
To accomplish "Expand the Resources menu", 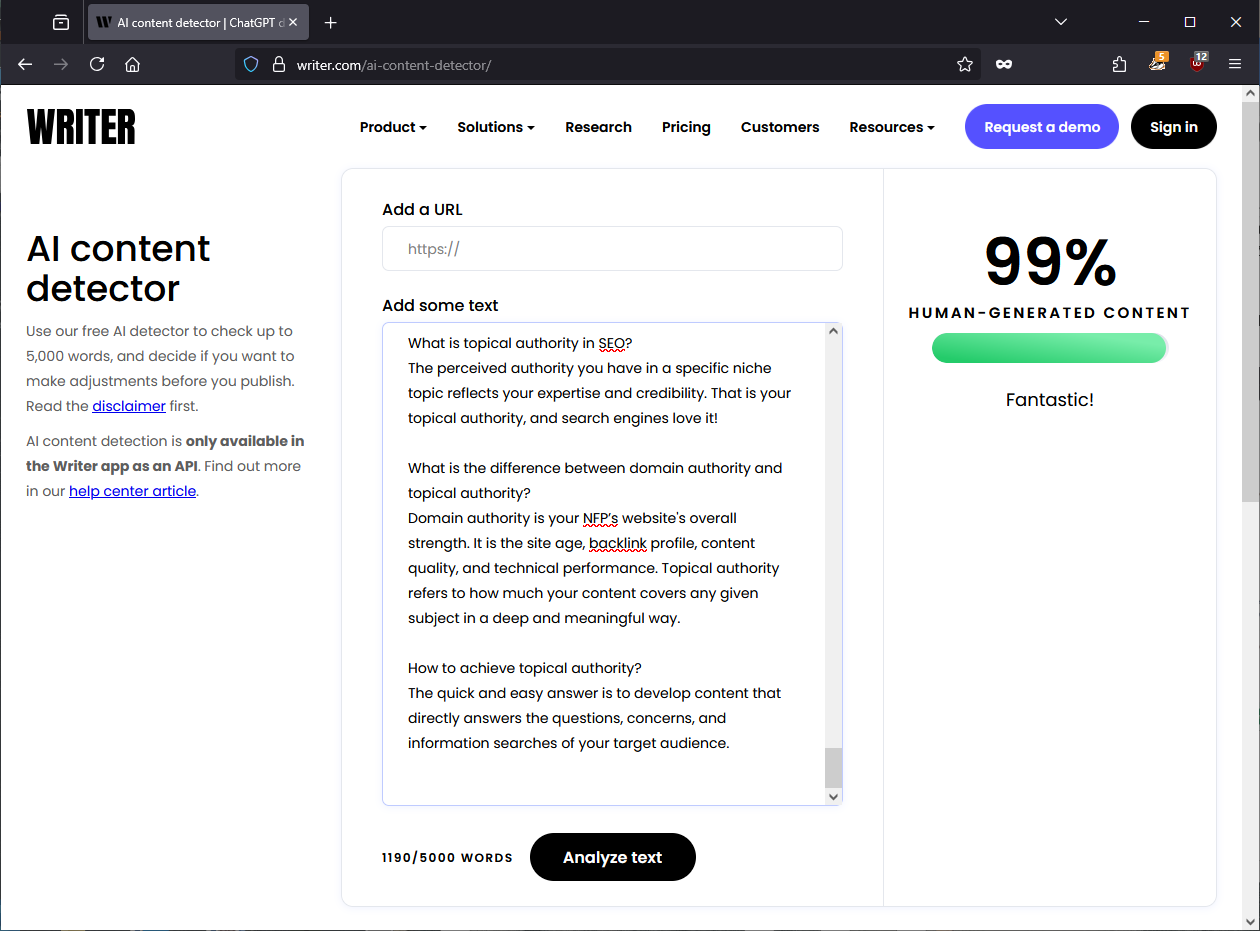I will 892,127.
